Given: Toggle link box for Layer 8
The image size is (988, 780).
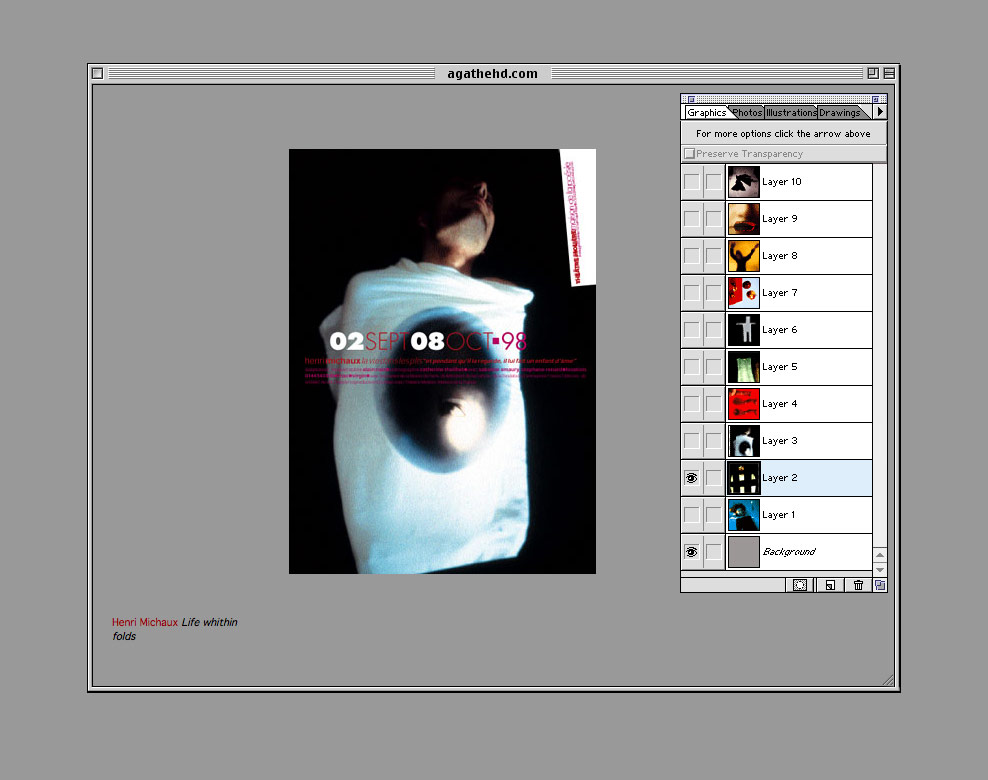Looking at the screenshot, I should [x=713, y=256].
